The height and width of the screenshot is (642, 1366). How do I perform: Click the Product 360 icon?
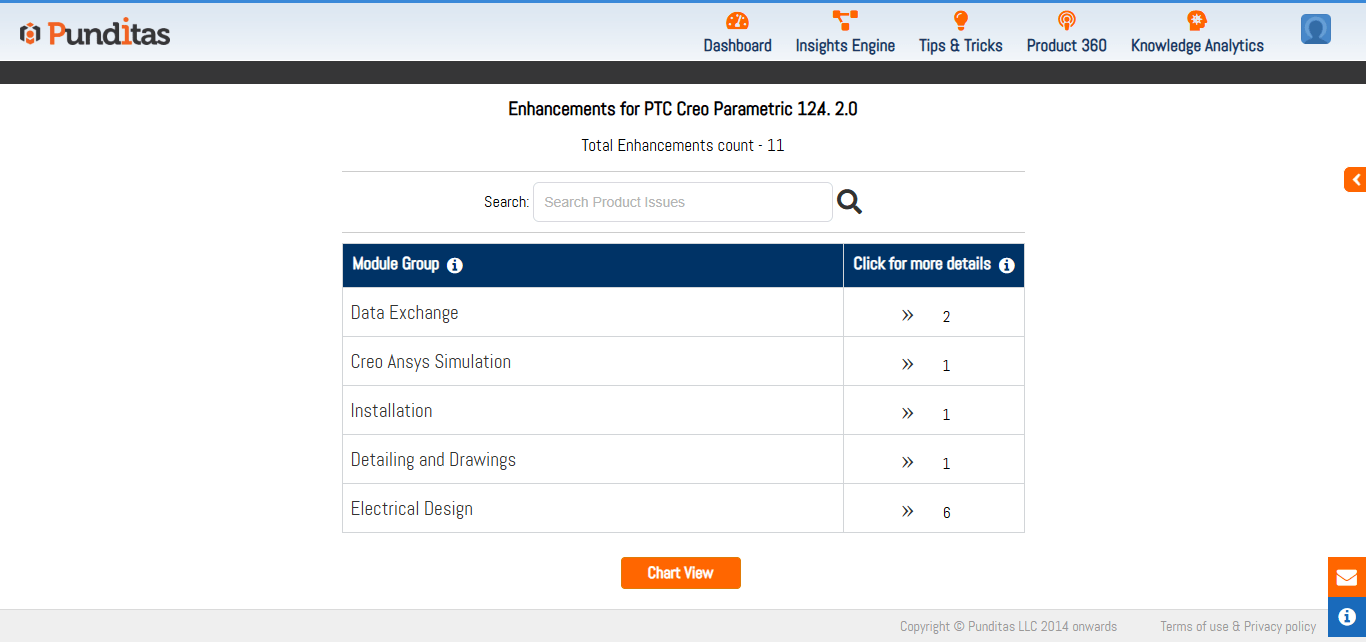[1066, 21]
